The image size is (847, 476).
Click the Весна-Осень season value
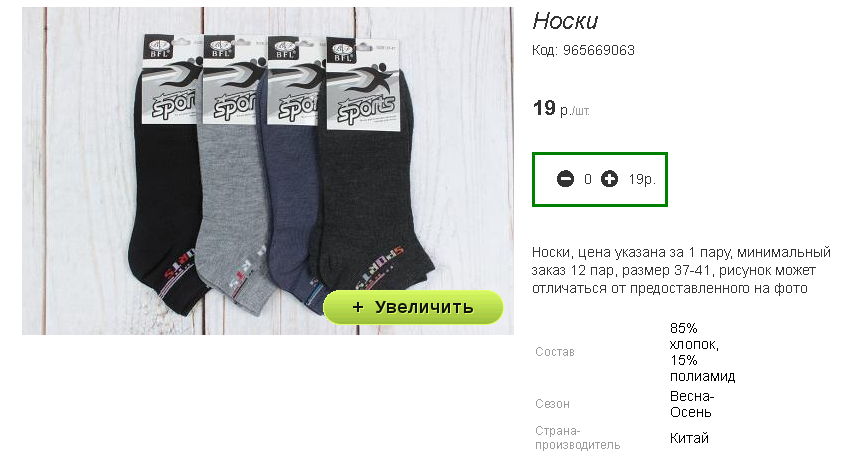(692, 404)
